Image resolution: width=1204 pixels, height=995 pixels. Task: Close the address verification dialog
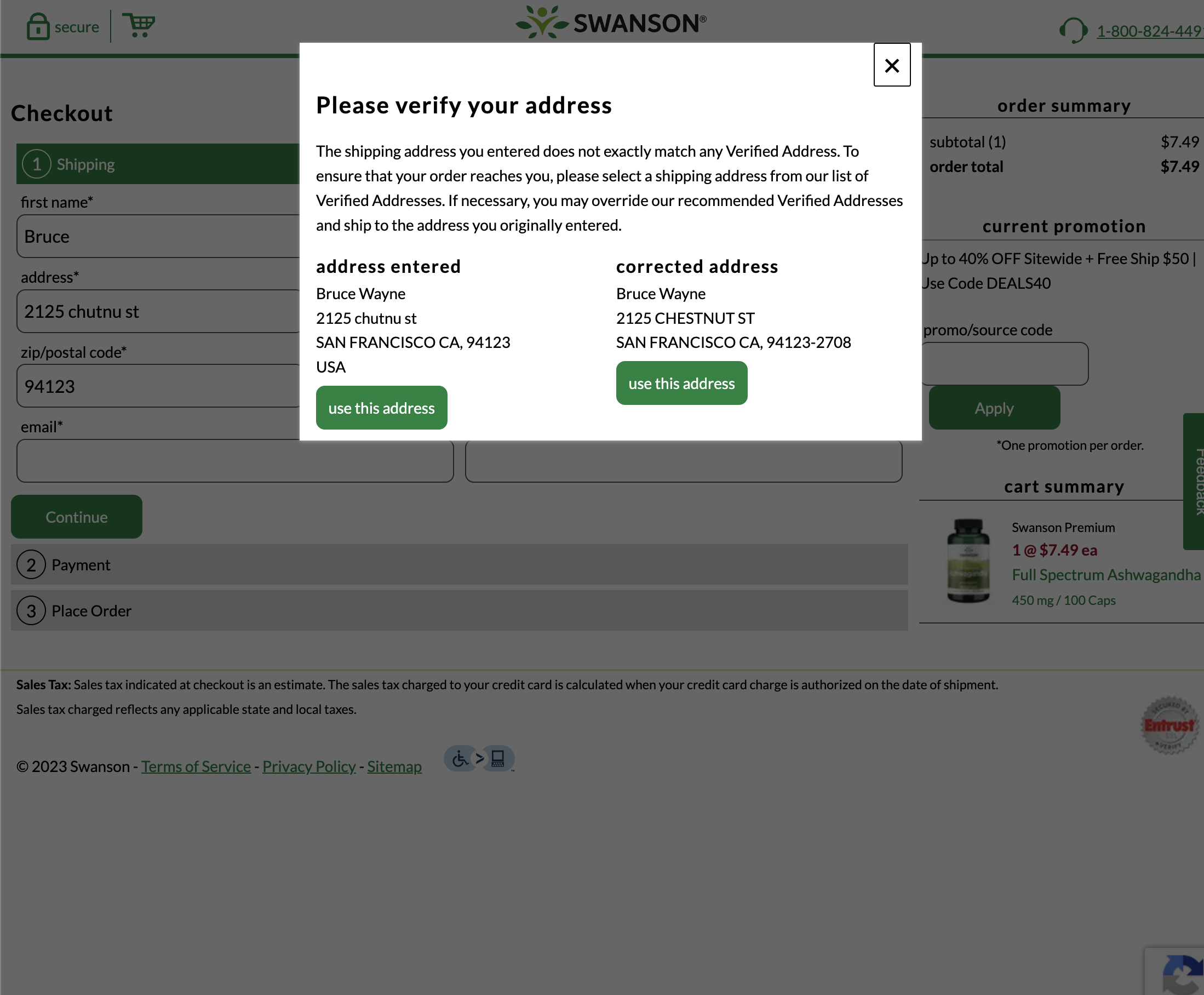pos(892,65)
